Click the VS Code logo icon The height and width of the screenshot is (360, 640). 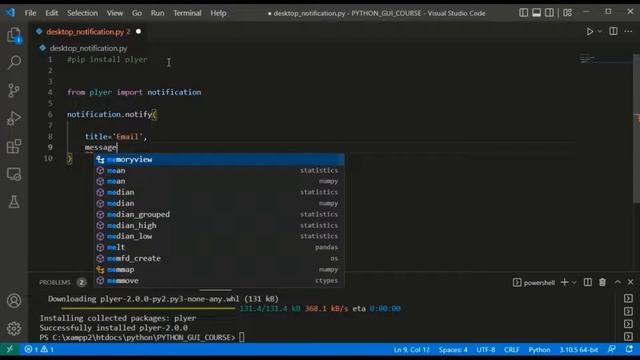click(x=10, y=13)
